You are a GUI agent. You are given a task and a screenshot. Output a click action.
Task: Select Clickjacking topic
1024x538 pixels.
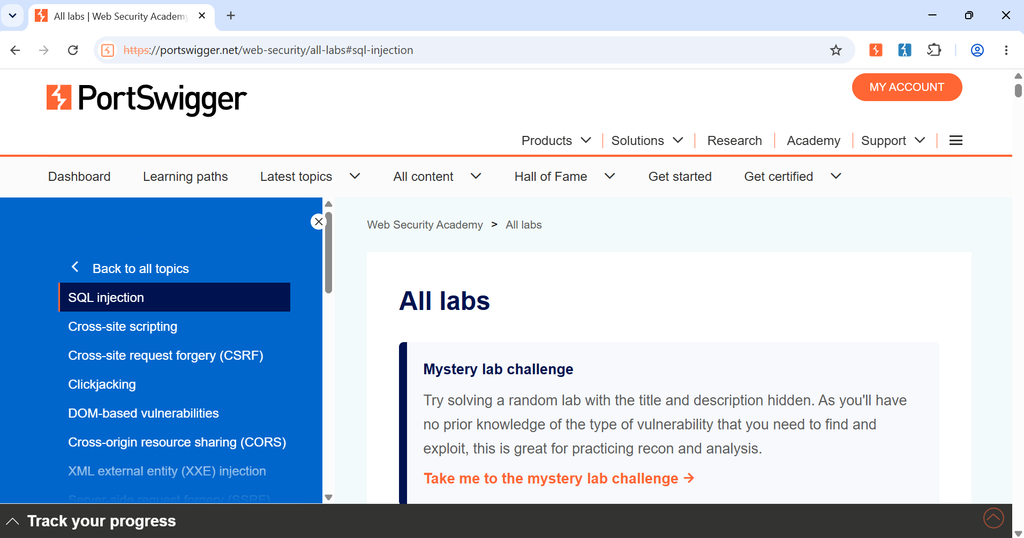coord(102,385)
